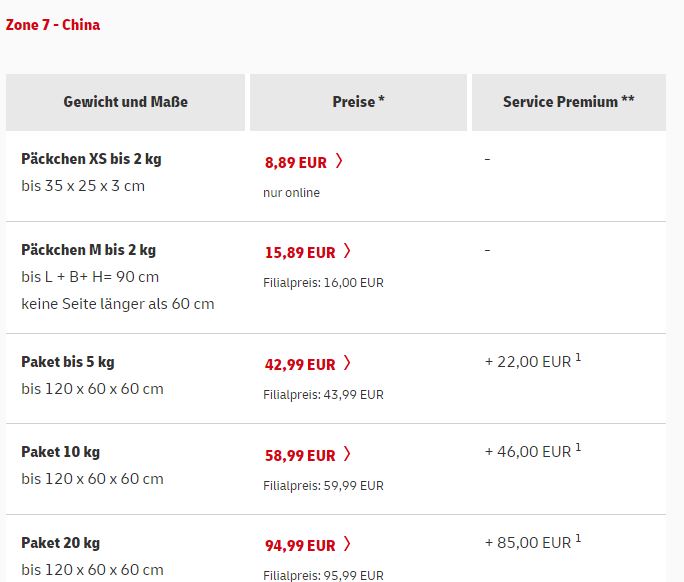Viewport: 684px width, 582px height.
Task: Click the chevron beside 58,99 EUR price
Action: (347, 454)
